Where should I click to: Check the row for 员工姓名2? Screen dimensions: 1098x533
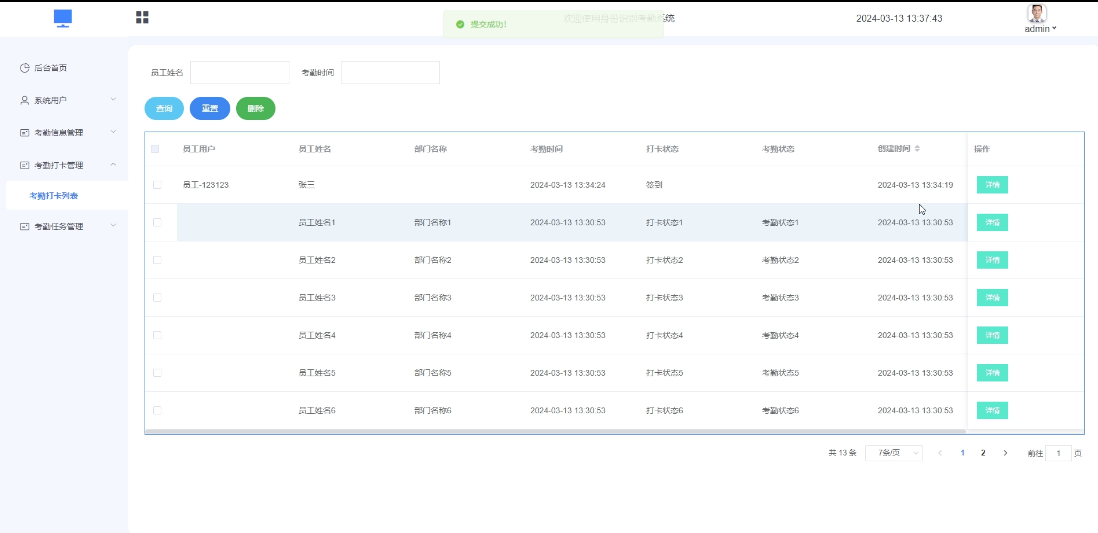click(157, 260)
